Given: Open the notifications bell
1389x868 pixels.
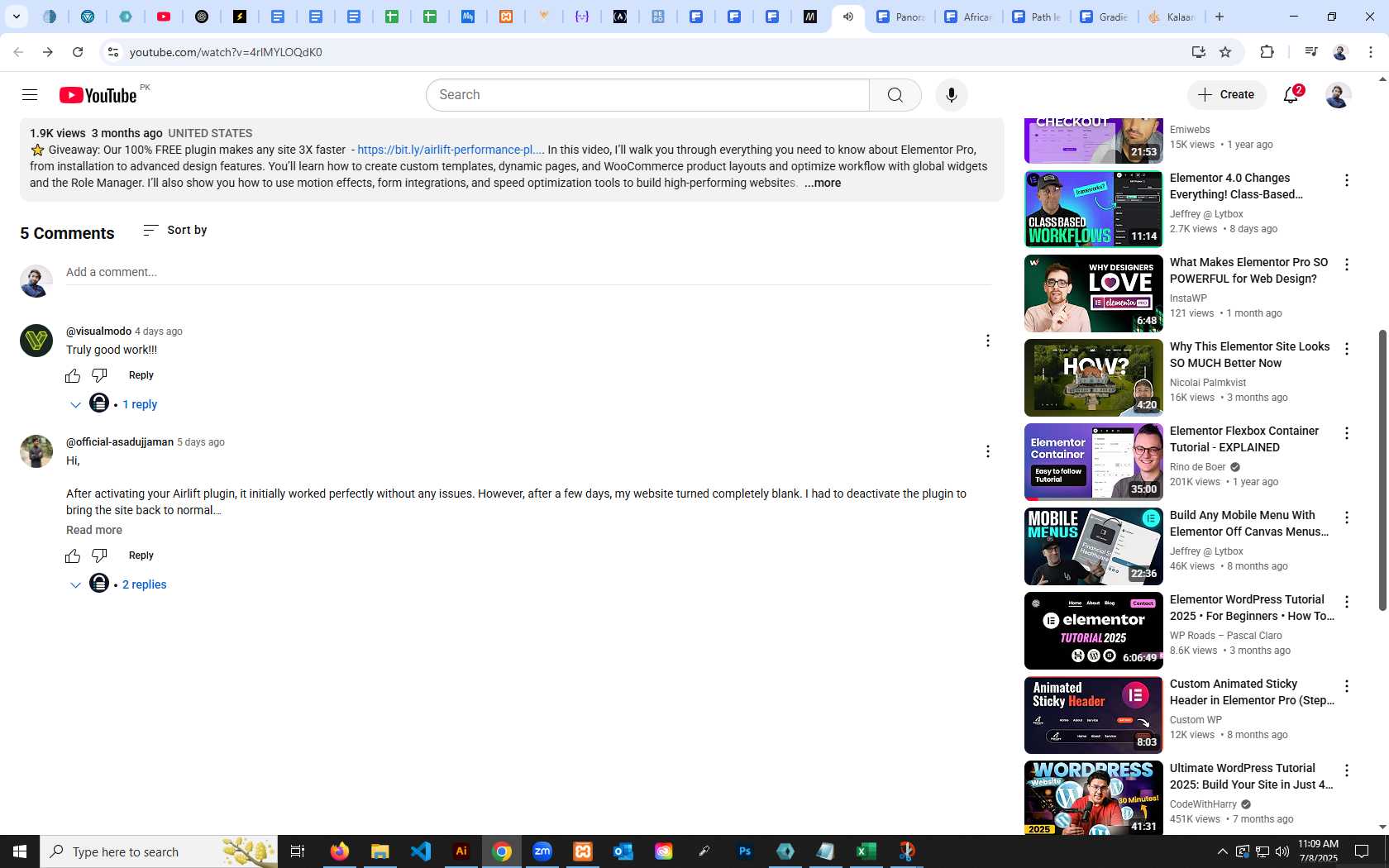Looking at the screenshot, I should tap(1291, 95).
